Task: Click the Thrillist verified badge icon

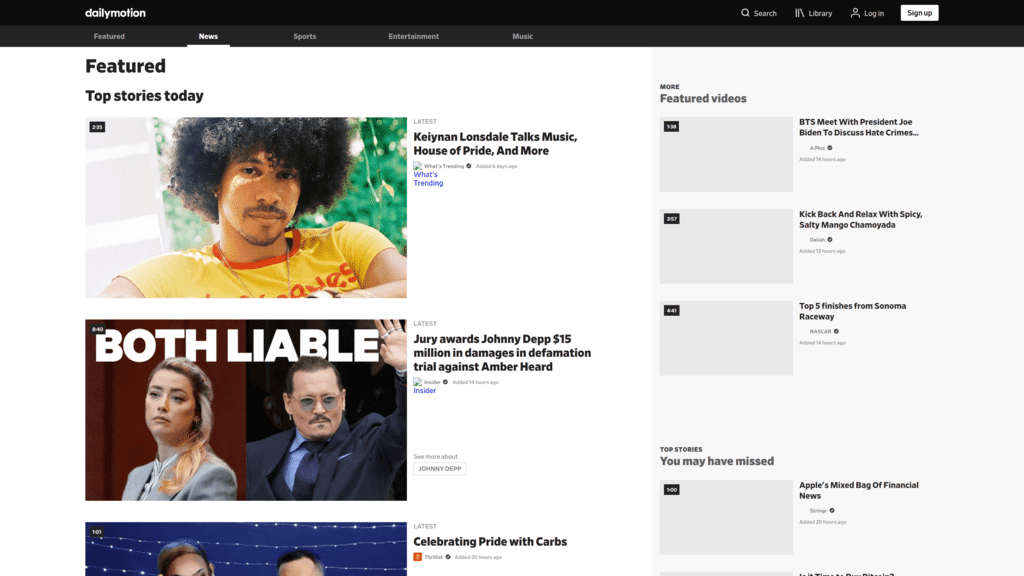Action: point(448,557)
